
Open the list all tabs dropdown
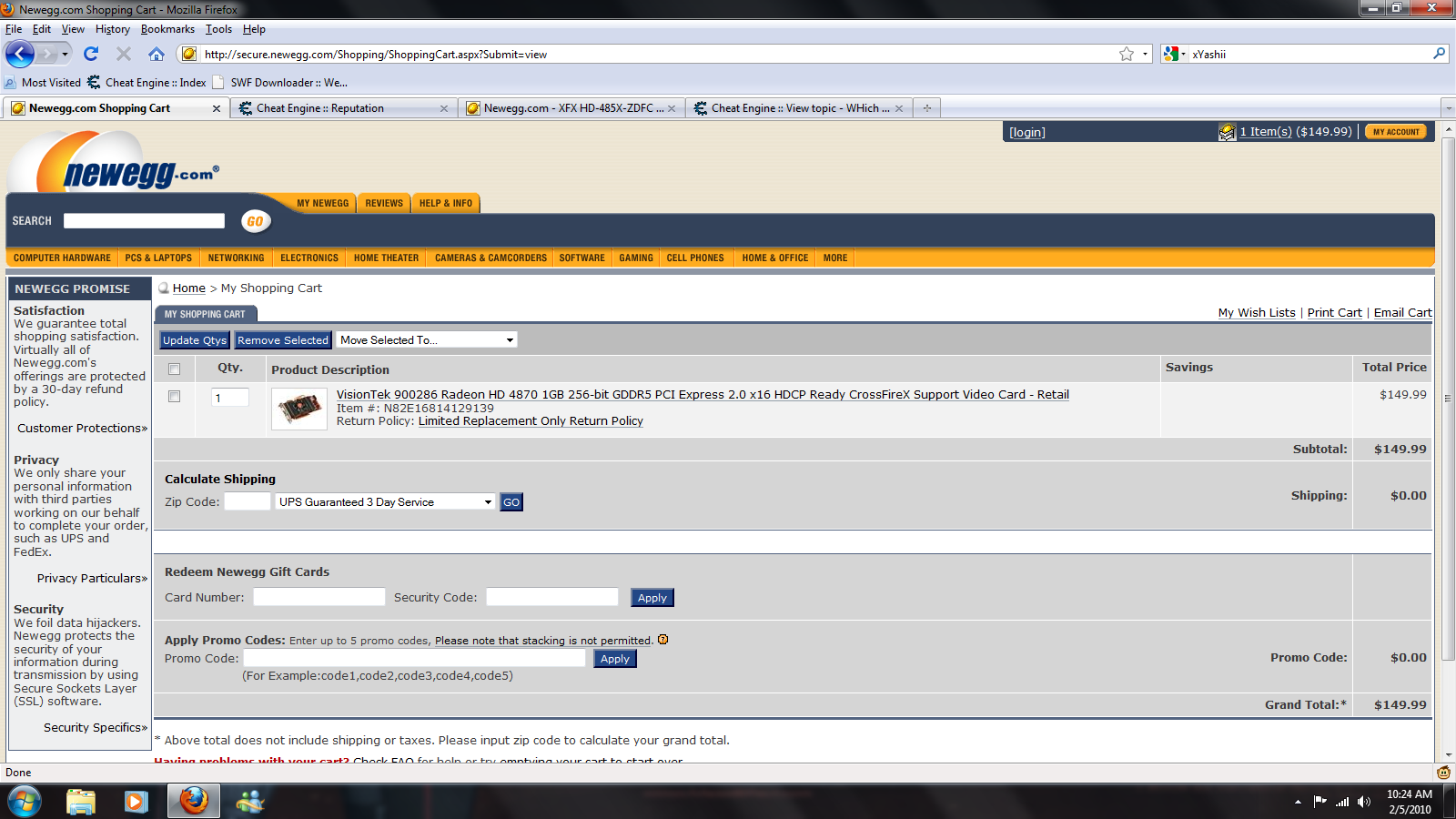[1449, 108]
